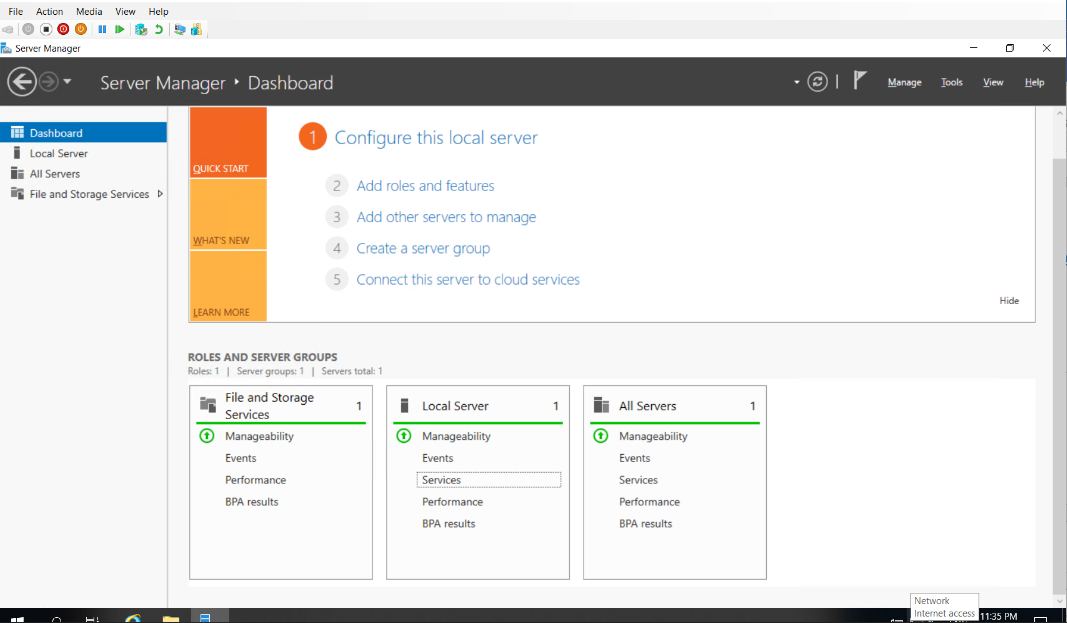
Task: Click green Manageability icon in Local Server tile
Action: [404, 436]
